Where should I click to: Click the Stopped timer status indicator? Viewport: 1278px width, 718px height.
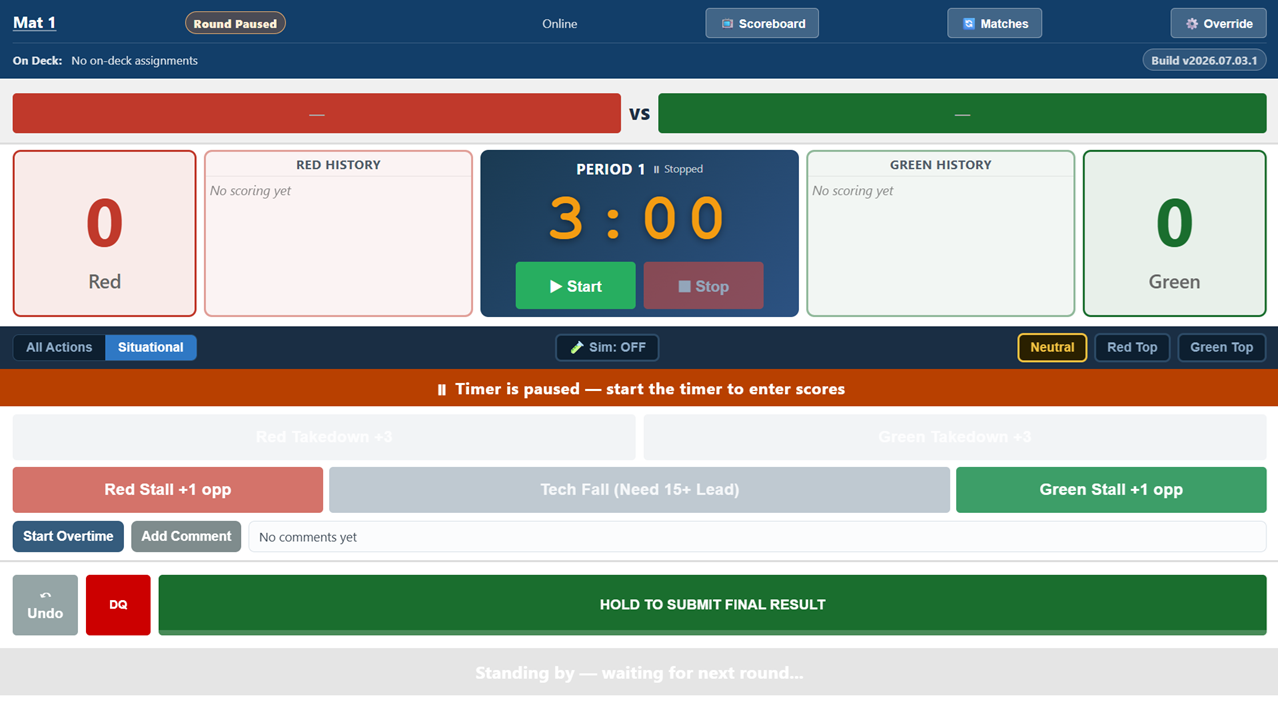pyautogui.click(x=678, y=169)
